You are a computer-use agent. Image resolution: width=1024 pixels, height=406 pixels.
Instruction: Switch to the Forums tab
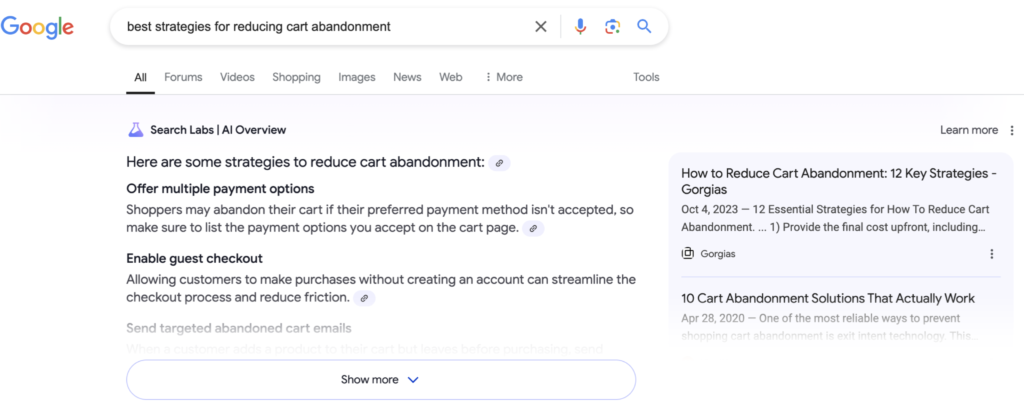click(183, 77)
